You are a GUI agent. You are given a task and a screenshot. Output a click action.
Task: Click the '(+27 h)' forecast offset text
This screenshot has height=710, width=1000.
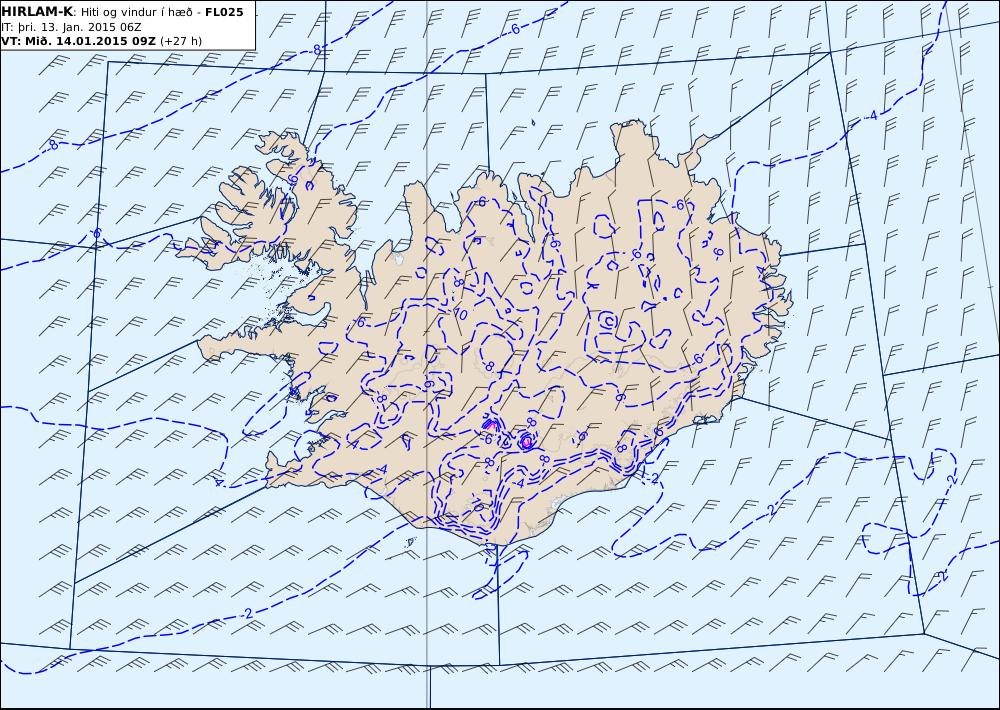tap(180, 41)
